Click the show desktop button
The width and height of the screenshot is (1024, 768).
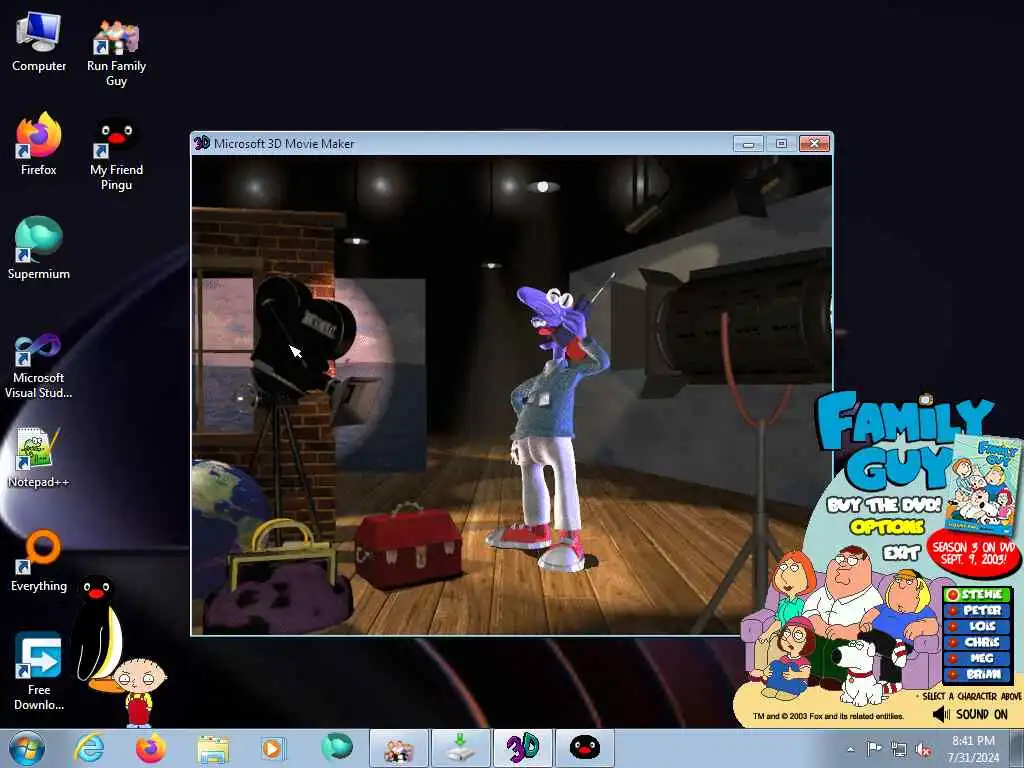click(x=1018, y=748)
